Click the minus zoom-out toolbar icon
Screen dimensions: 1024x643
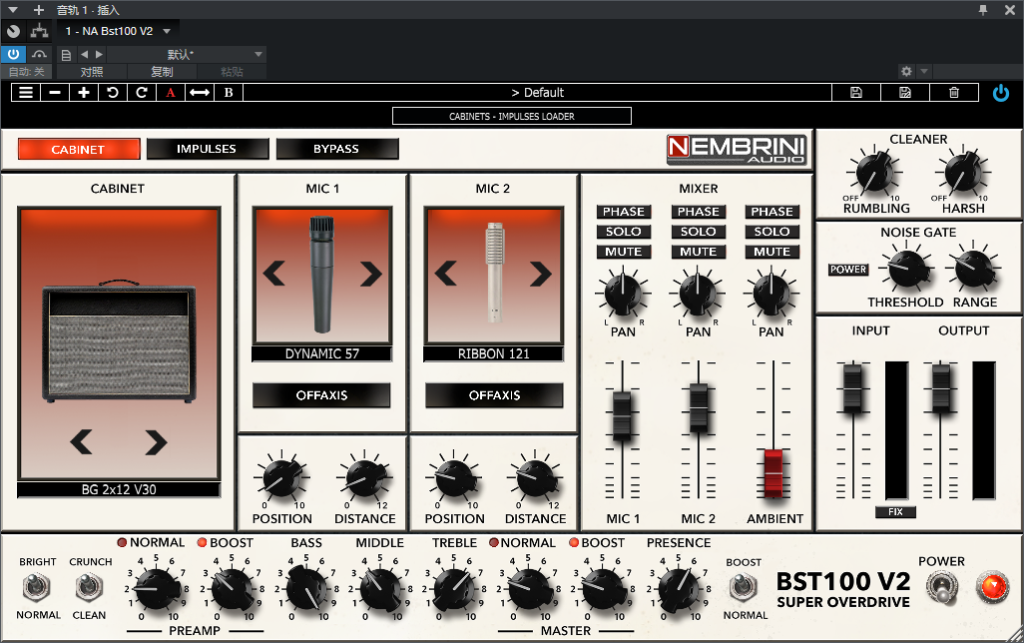point(55,93)
